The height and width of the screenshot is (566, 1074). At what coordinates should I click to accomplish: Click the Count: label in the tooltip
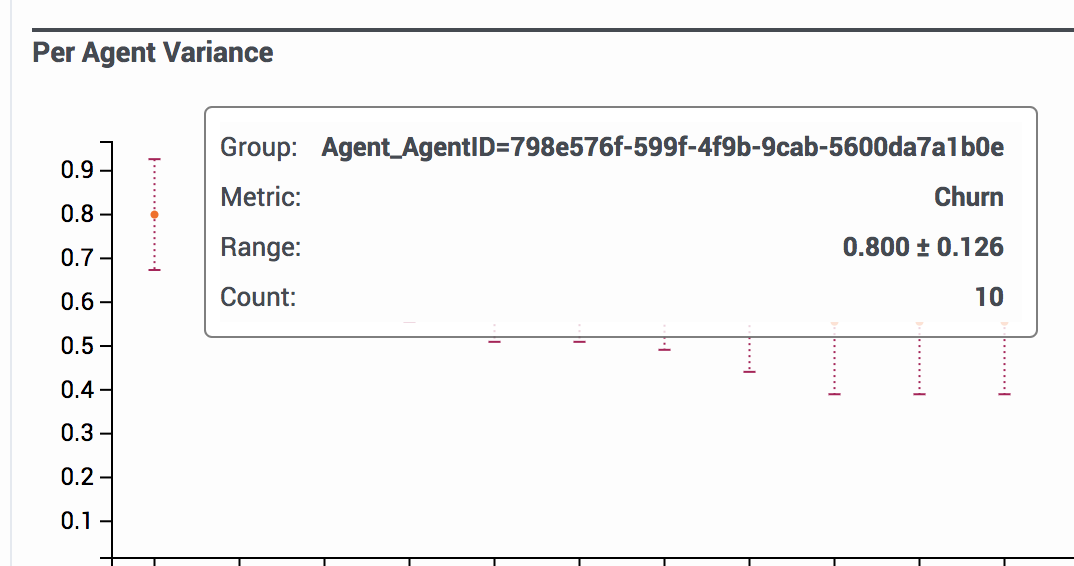pyautogui.click(x=258, y=297)
